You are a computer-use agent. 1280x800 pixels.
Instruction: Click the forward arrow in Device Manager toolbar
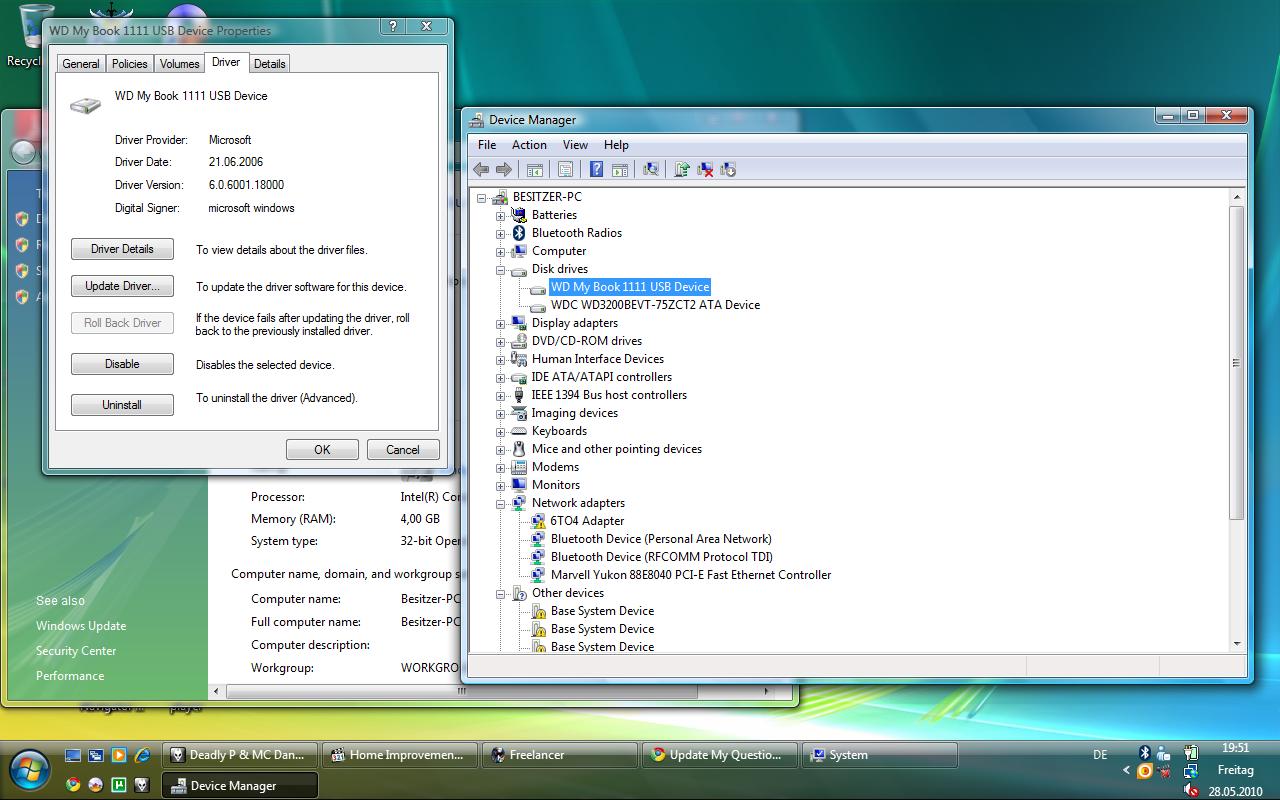point(504,170)
